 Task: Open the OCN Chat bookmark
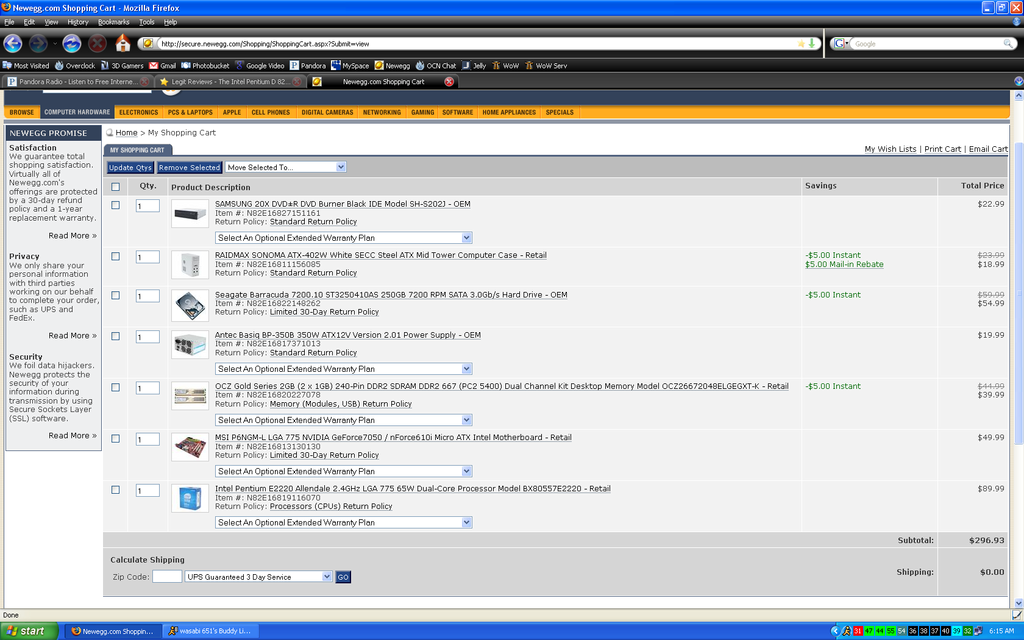(436, 66)
